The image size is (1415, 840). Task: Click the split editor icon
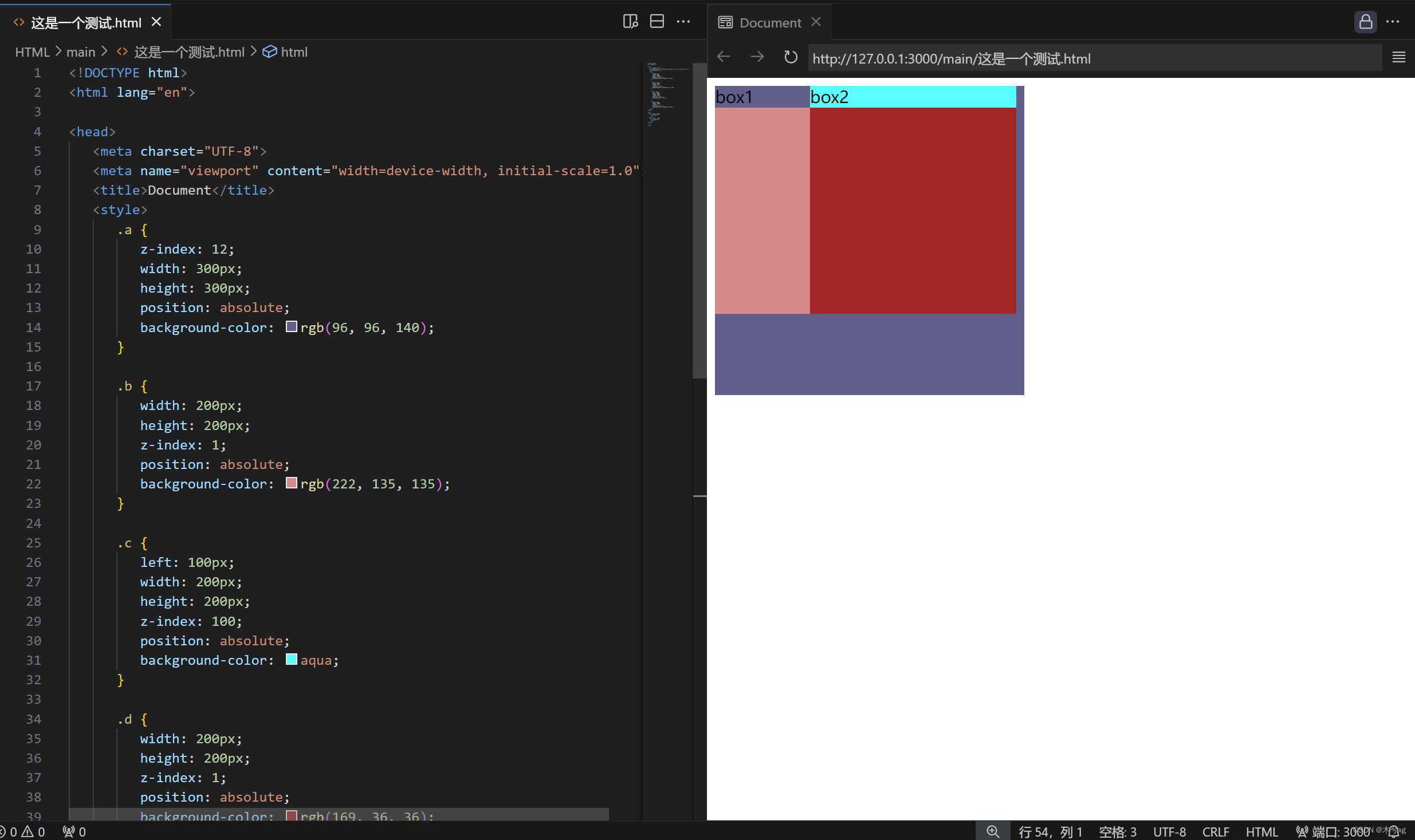(657, 22)
